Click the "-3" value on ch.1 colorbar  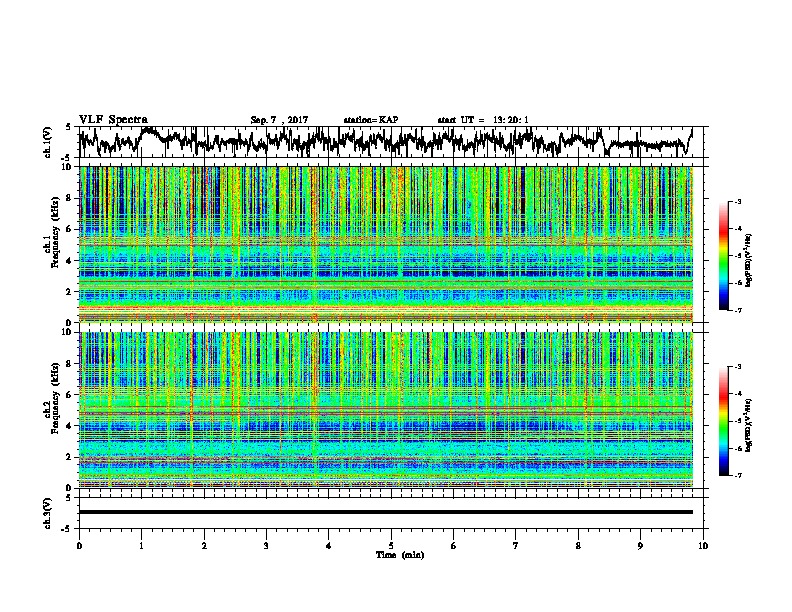pyautogui.click(x=737, y=202)
